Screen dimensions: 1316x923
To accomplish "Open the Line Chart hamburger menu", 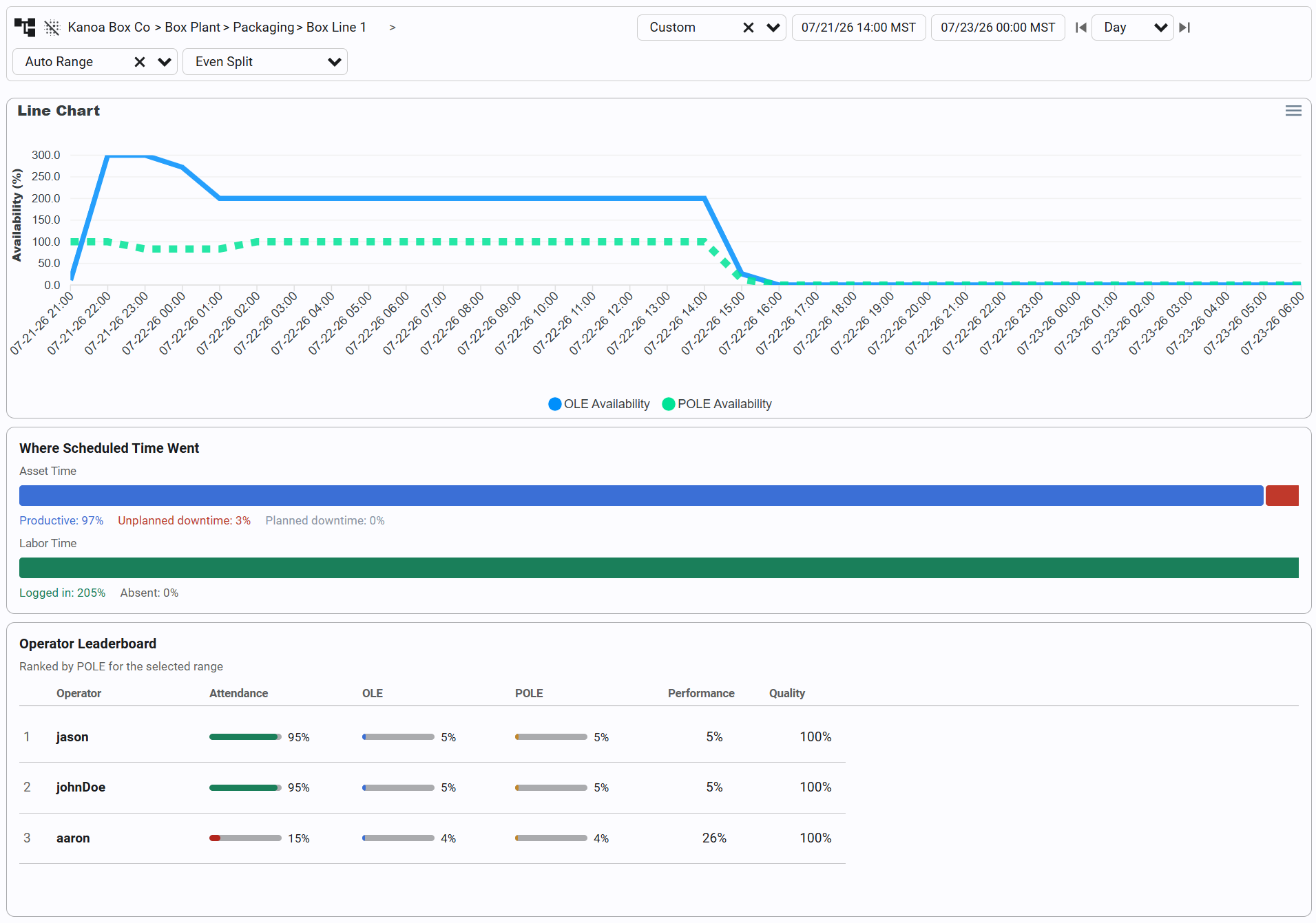I will coord(1293,111).
